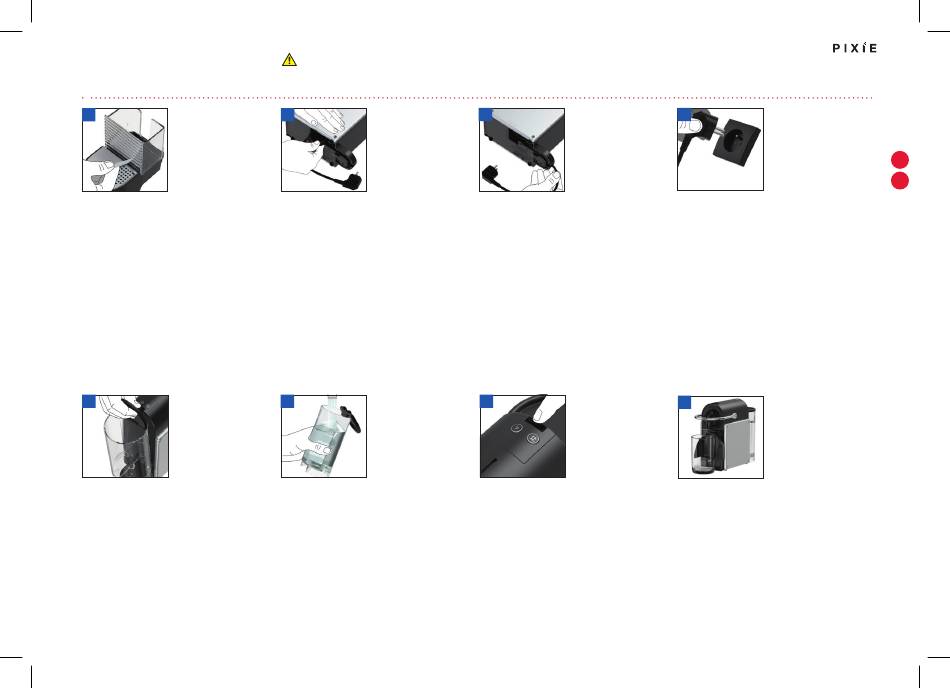Open the water tank removal illustration
The width and height of the screenshot is (950, 688).
125,437
